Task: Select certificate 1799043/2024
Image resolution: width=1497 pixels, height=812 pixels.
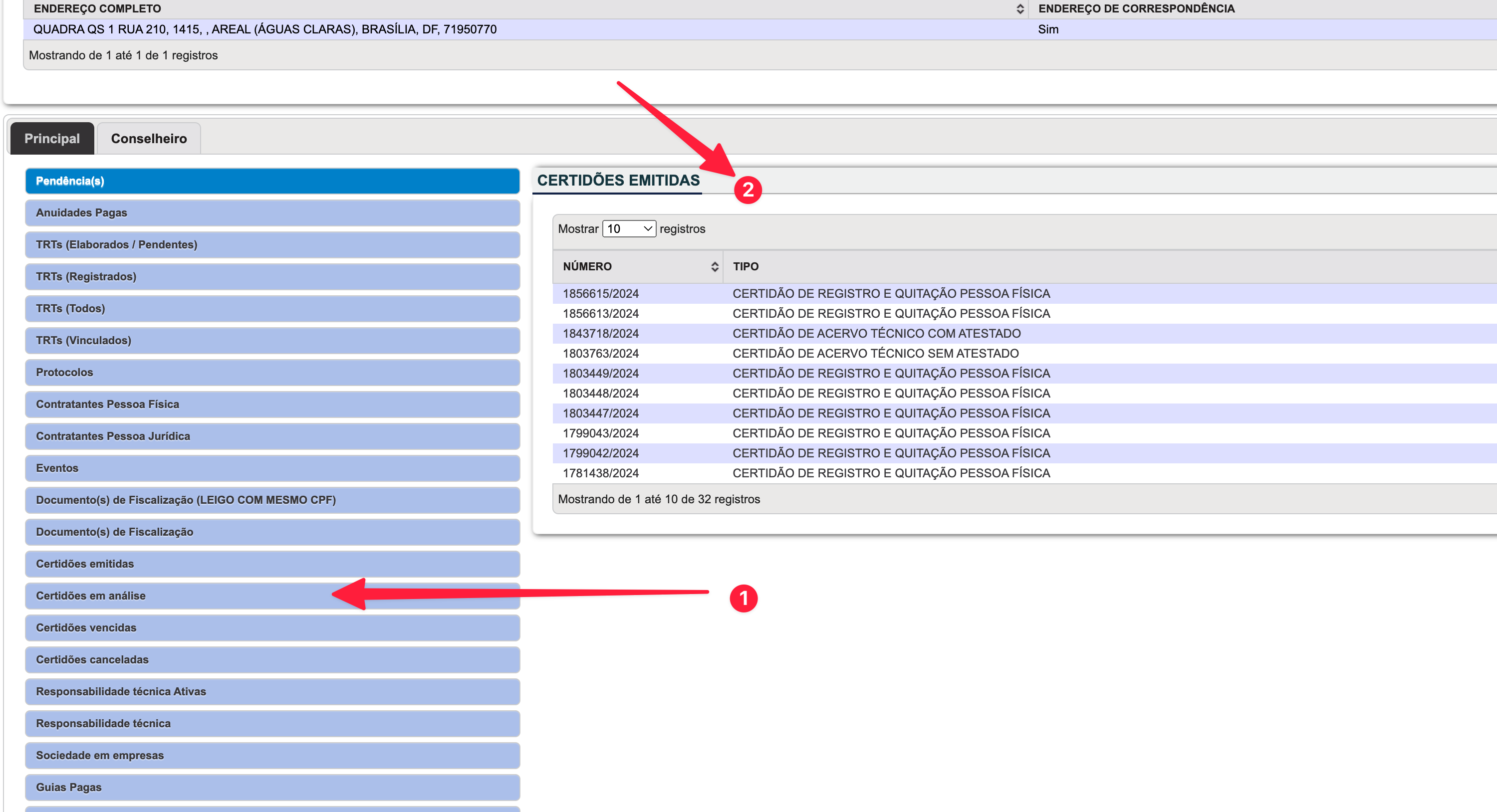Action: point(600,433)
